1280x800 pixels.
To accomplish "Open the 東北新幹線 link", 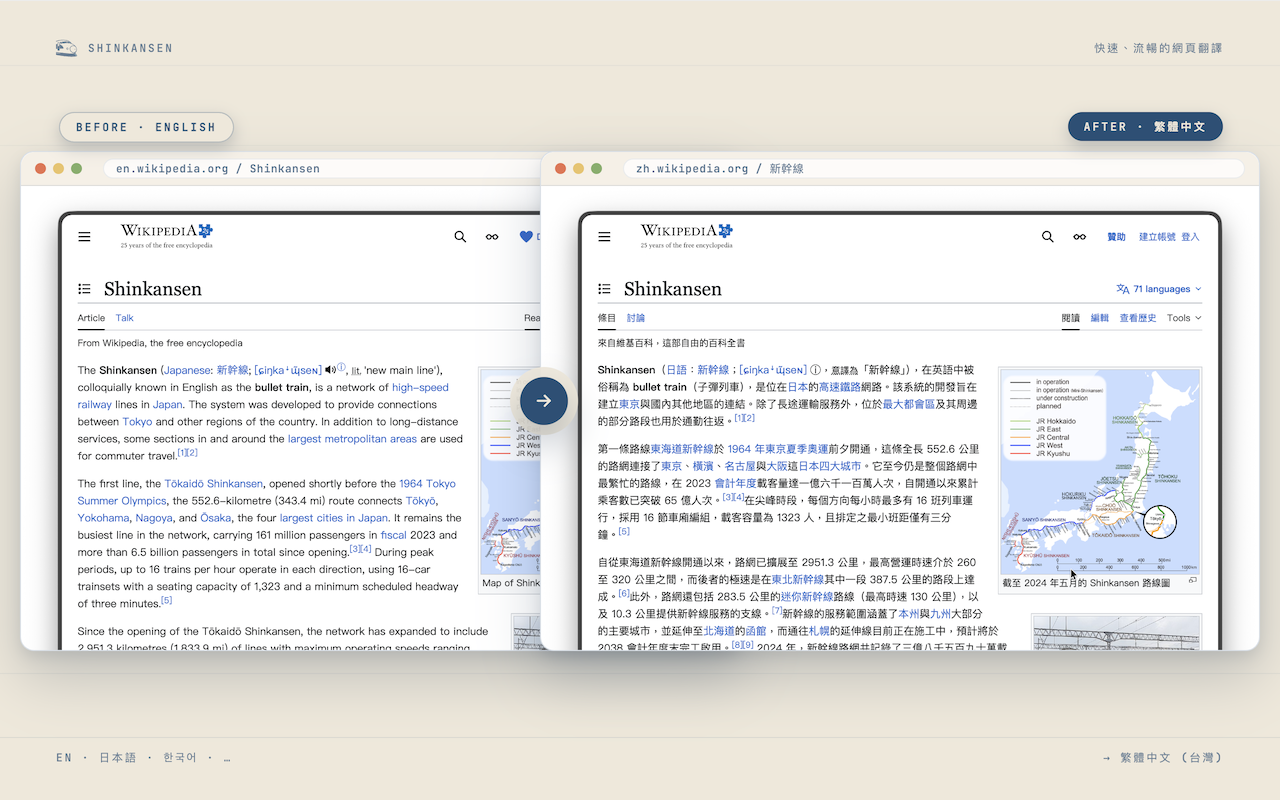I will point(797,579).
